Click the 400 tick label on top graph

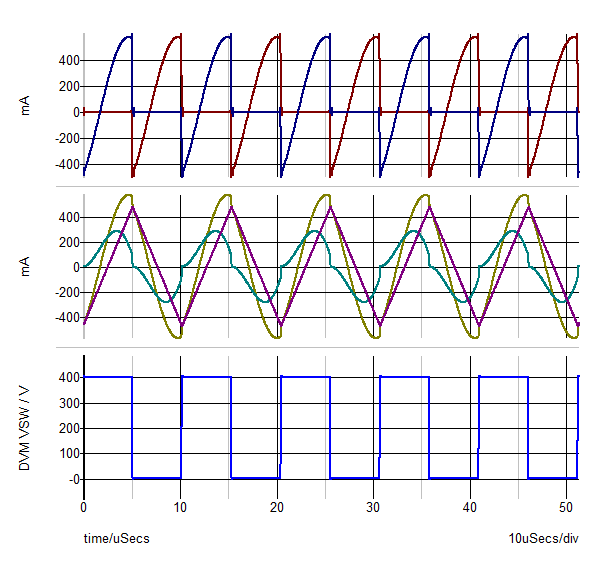point(68,60)
